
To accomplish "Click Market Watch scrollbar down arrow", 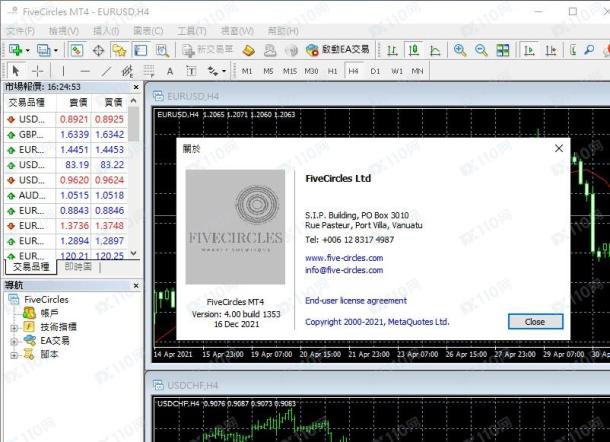I will (x=134, y=253).
